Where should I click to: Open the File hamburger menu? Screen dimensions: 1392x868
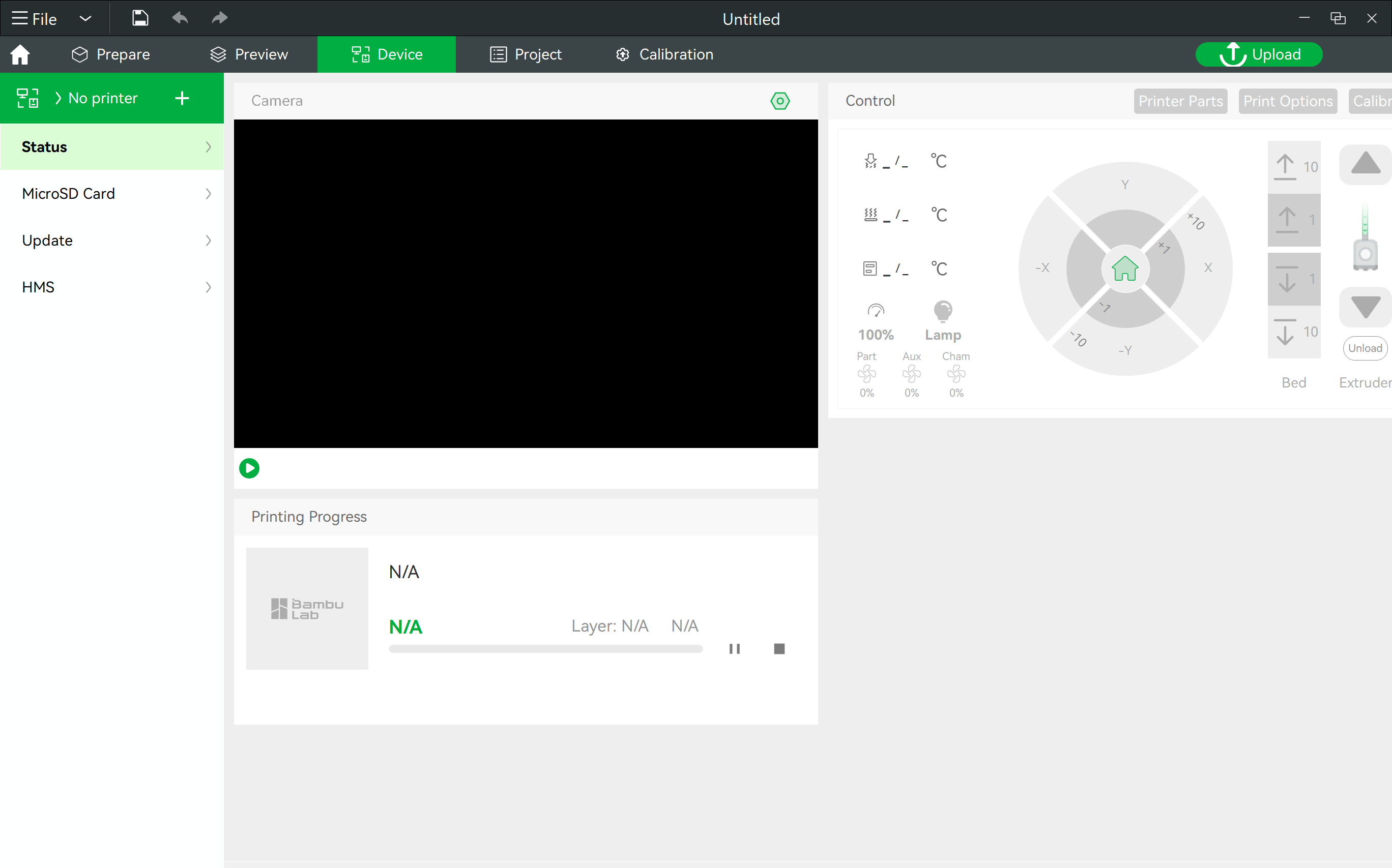[x=34, y=18]
